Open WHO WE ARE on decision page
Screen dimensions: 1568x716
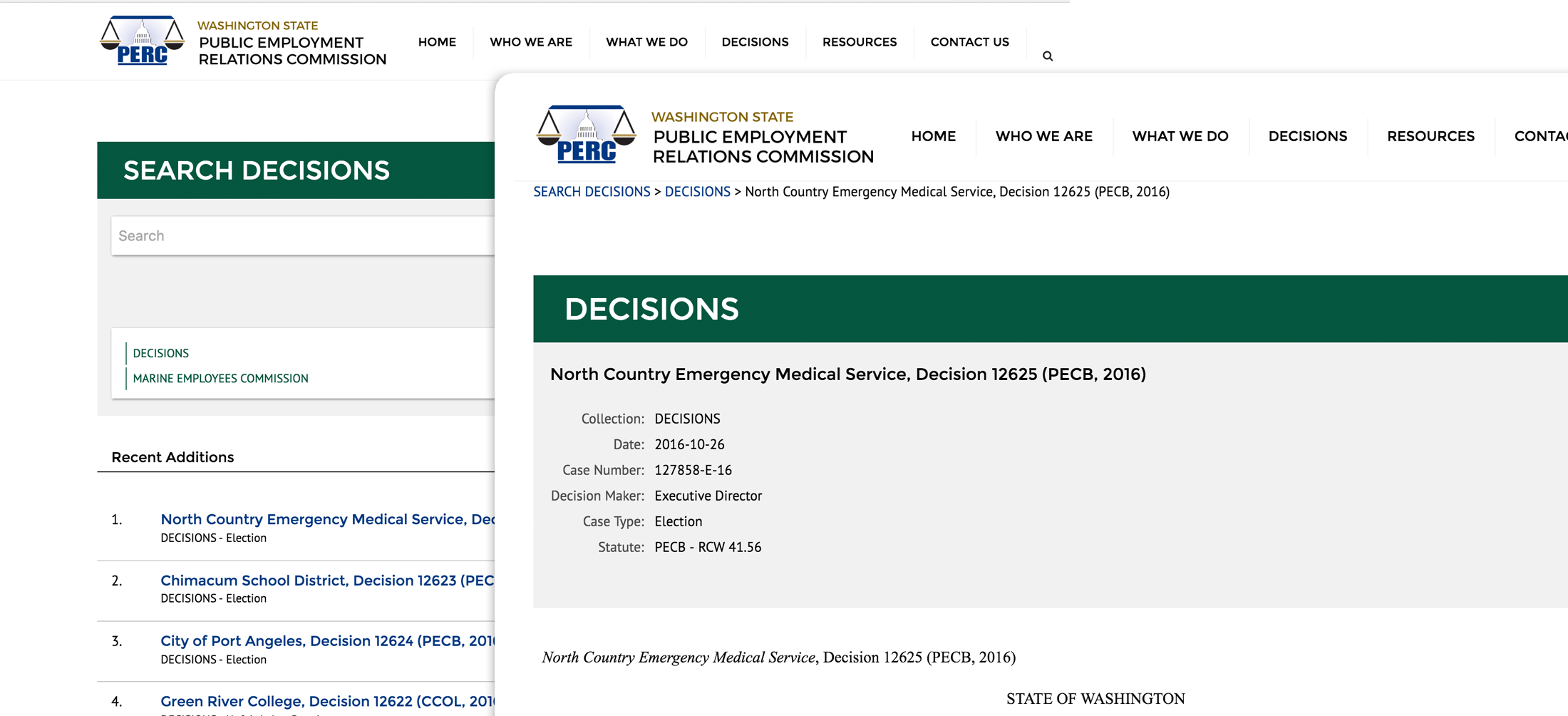1043,136
